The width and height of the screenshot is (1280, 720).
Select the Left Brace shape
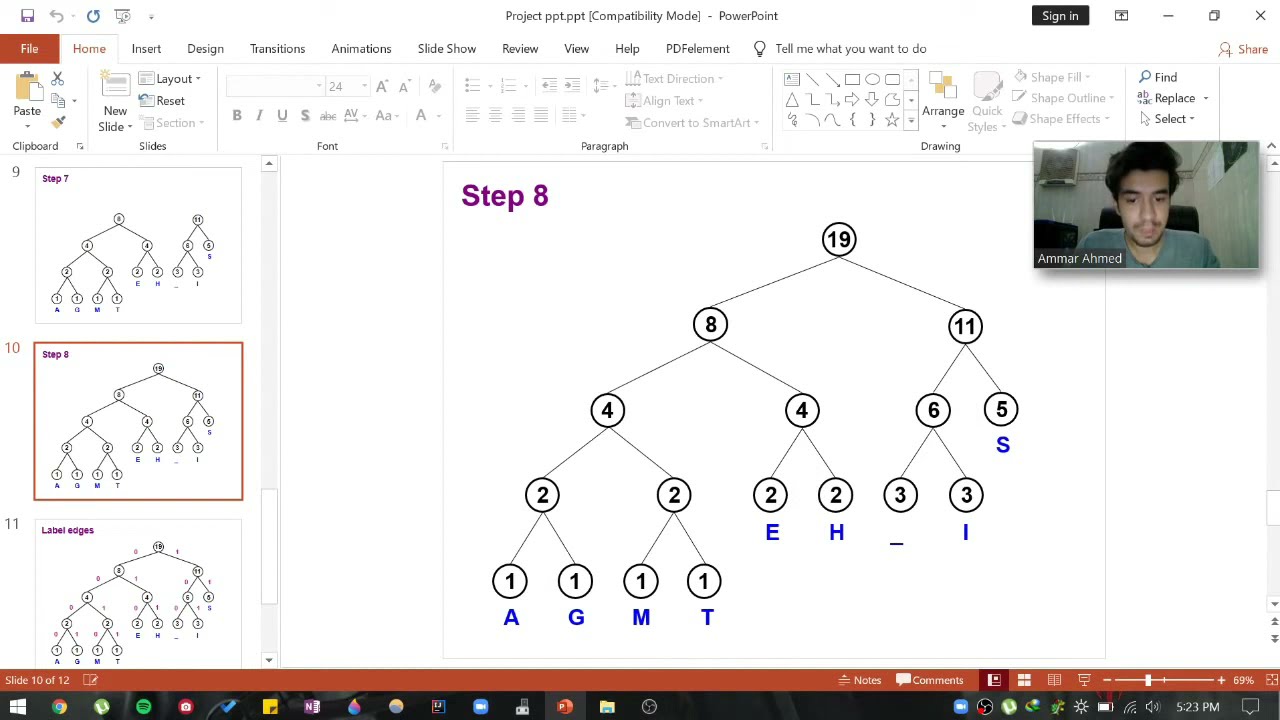[x=852, y=119]
